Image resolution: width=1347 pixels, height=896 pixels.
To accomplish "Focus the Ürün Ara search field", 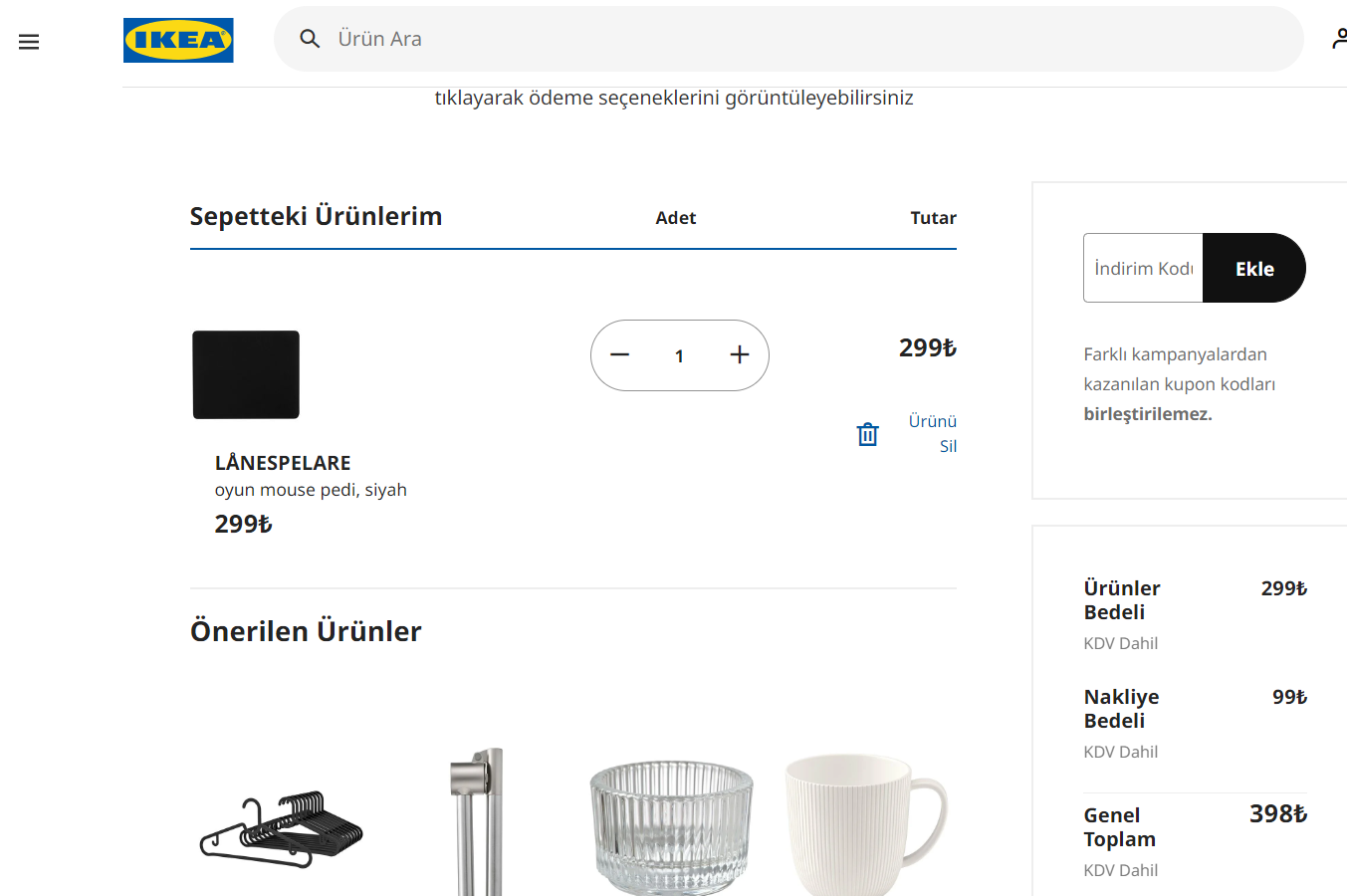I will pos(788,39).
